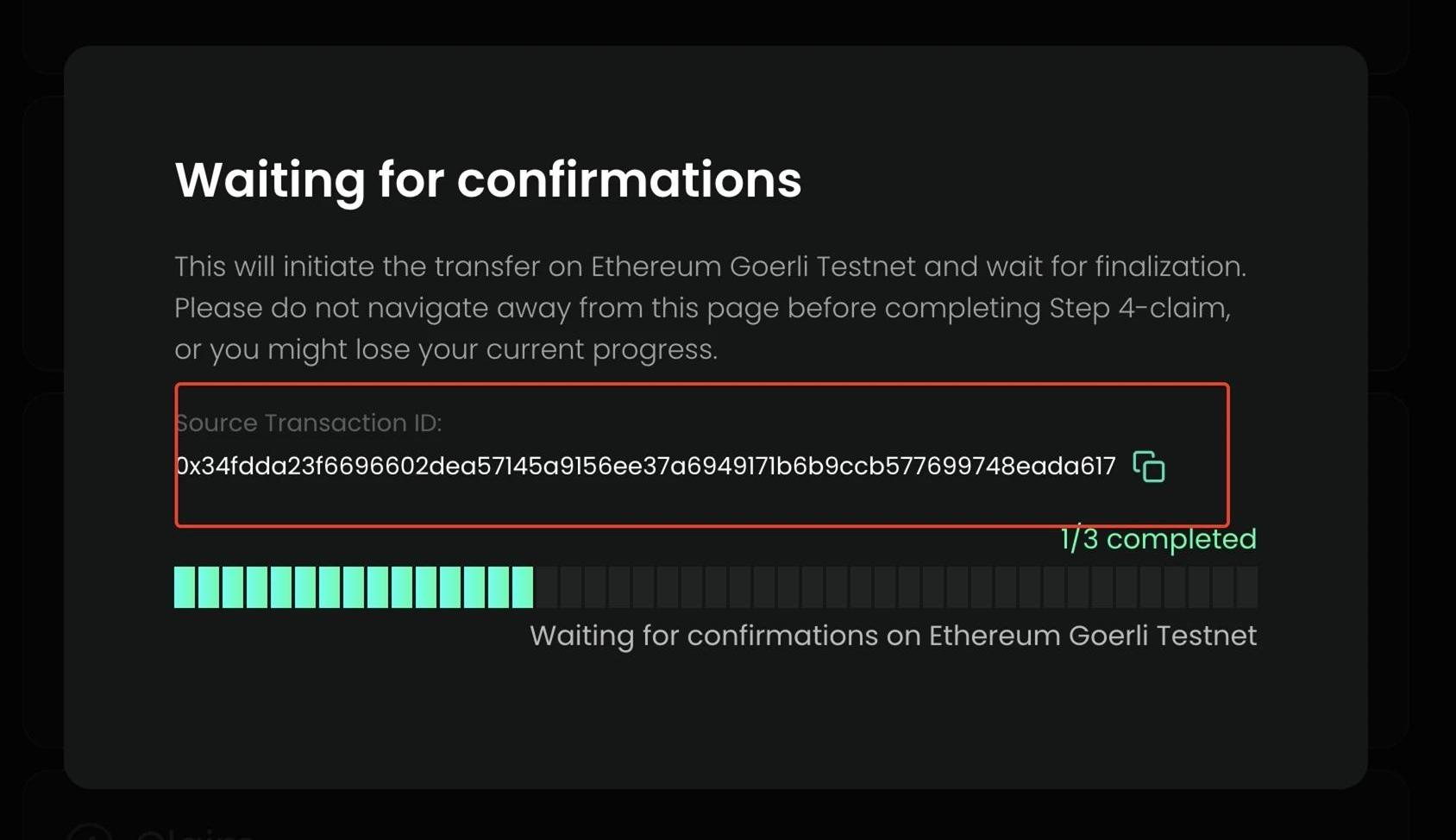This screenshot has height=840, width=1456.
Task: Copy the source transaction ID
Action: [1148, 467]
